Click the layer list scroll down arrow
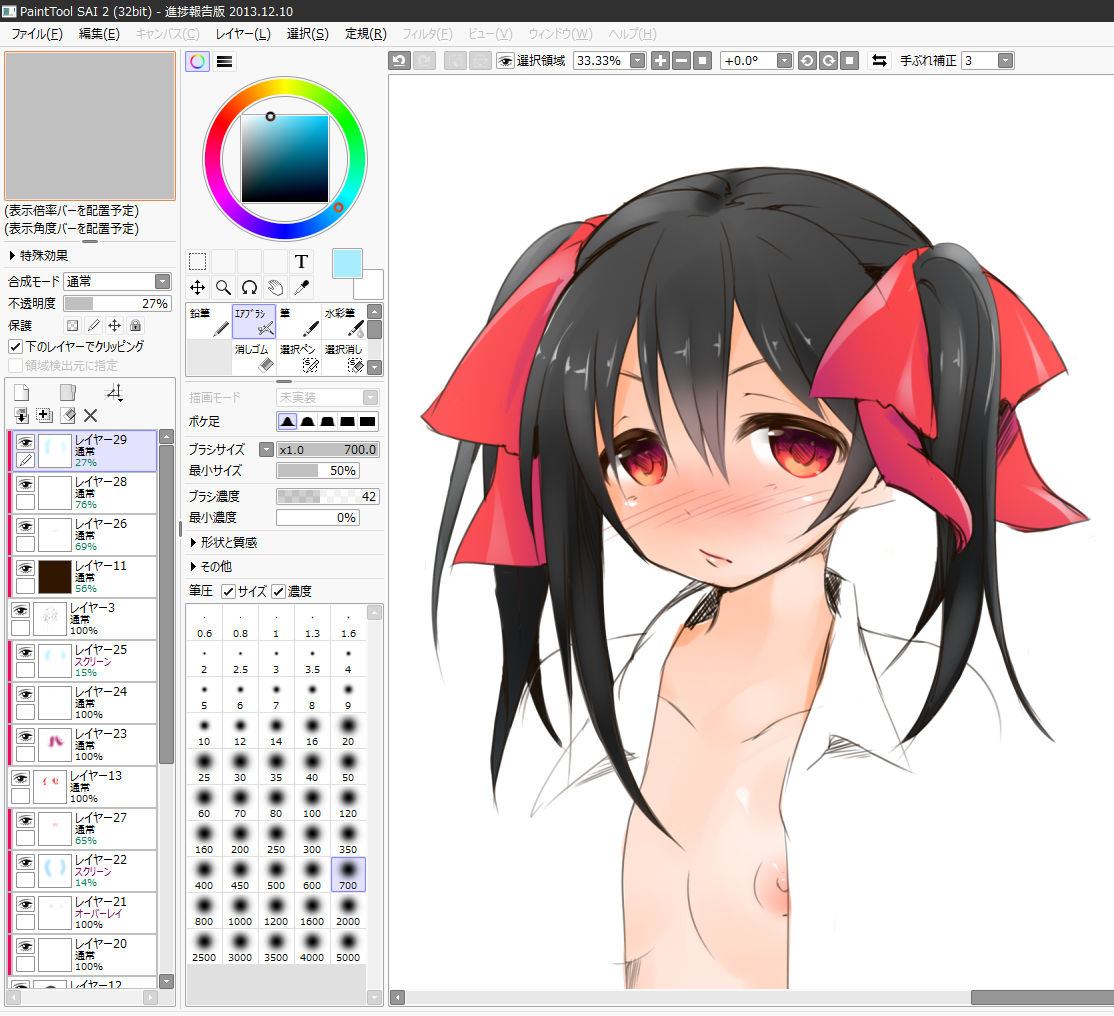 (x=166, y=981)
